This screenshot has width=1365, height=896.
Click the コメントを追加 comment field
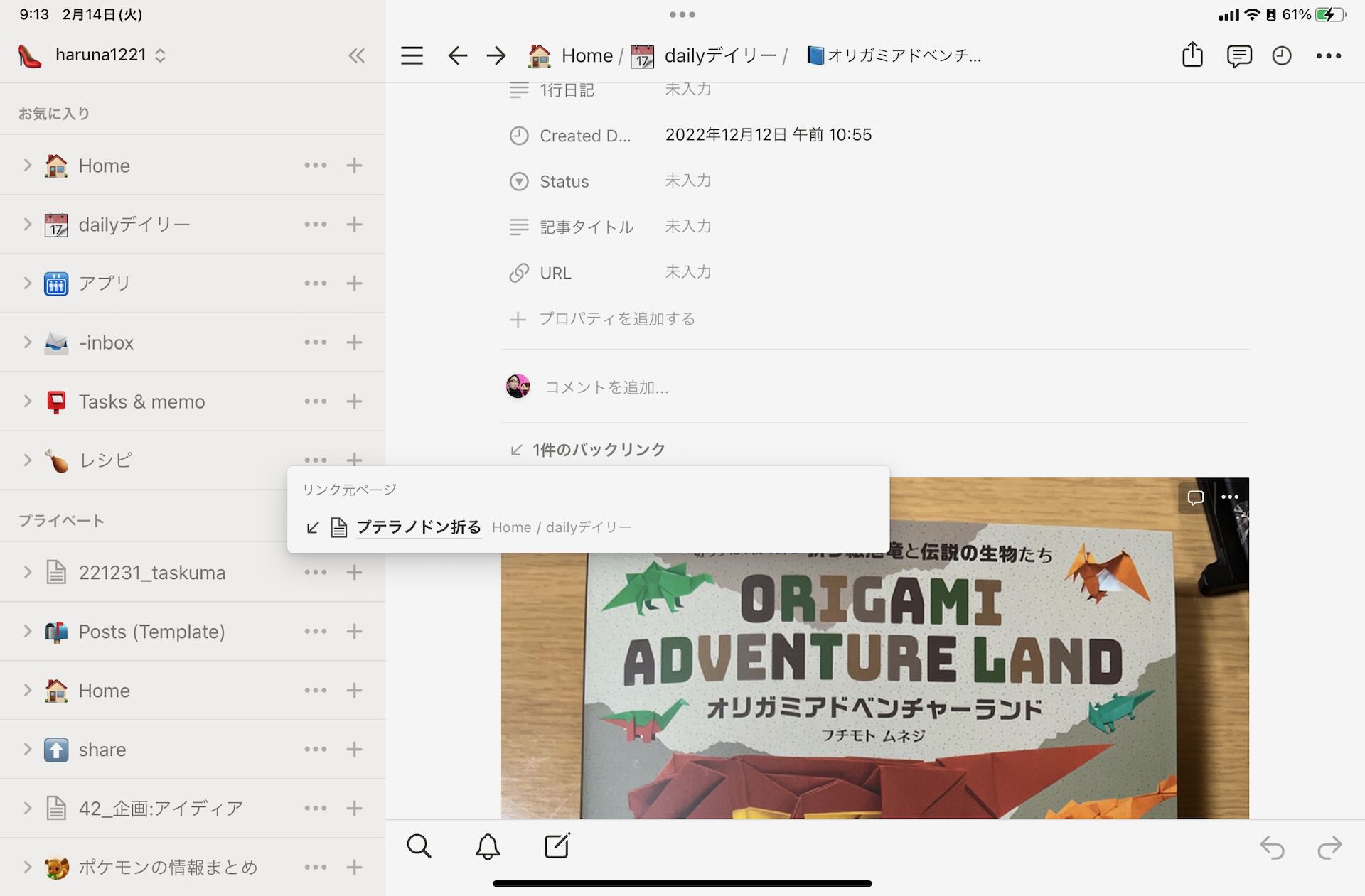606,387
